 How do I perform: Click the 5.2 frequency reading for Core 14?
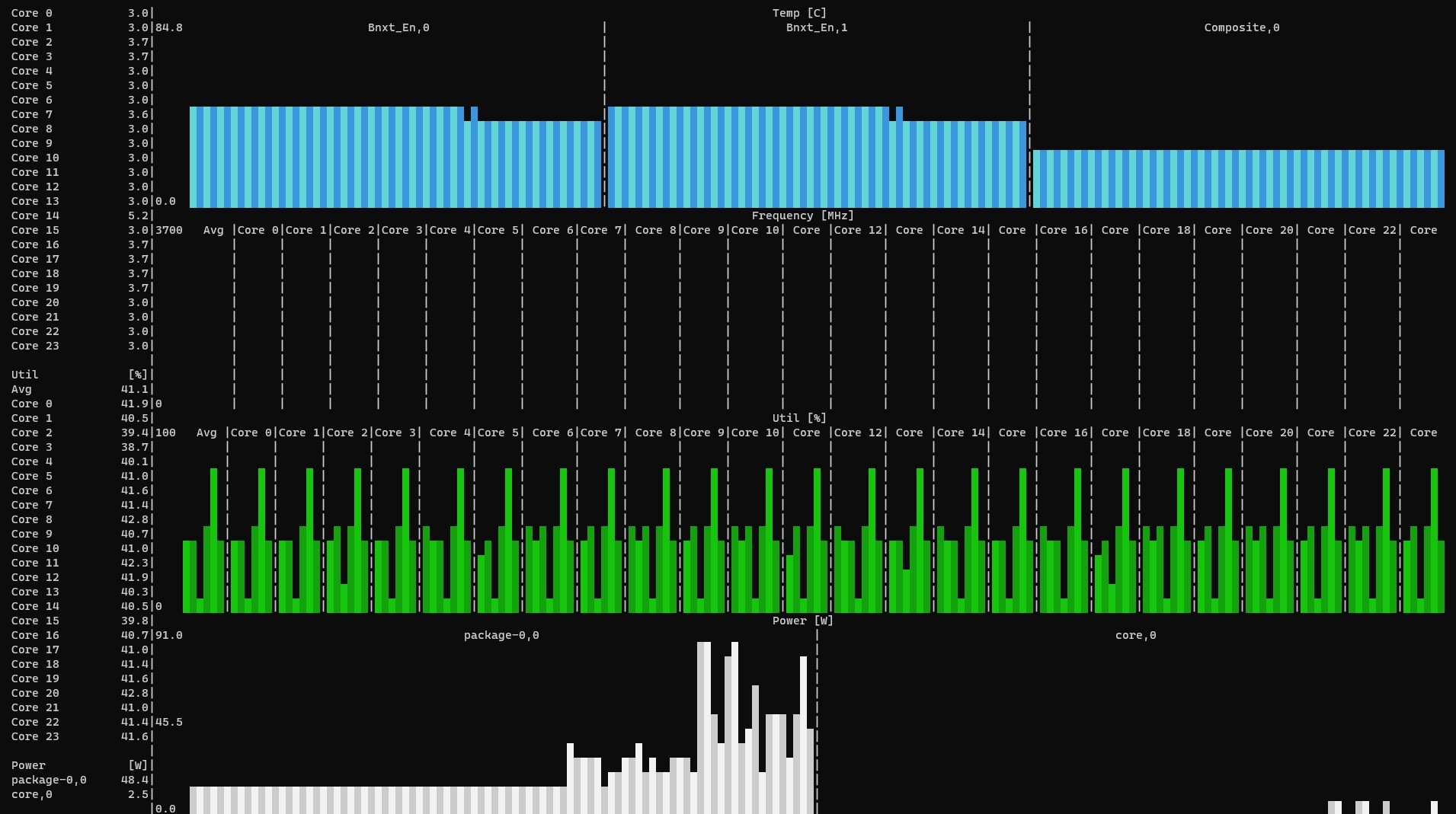[138, 215]
